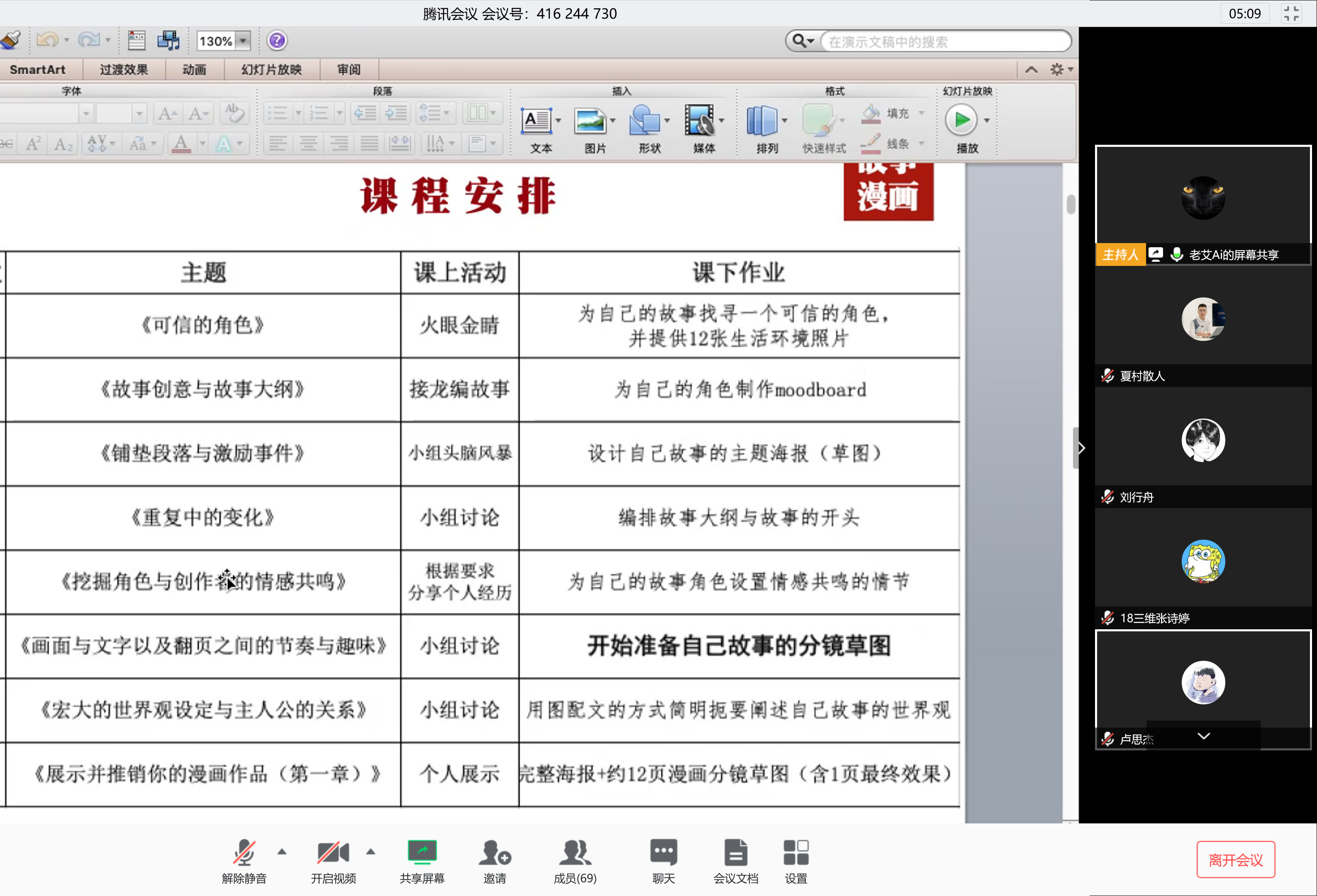The image size is (1317, 896).
Task: Unmute microphone via 解除静音 button
Action: [x=244, y=852]
